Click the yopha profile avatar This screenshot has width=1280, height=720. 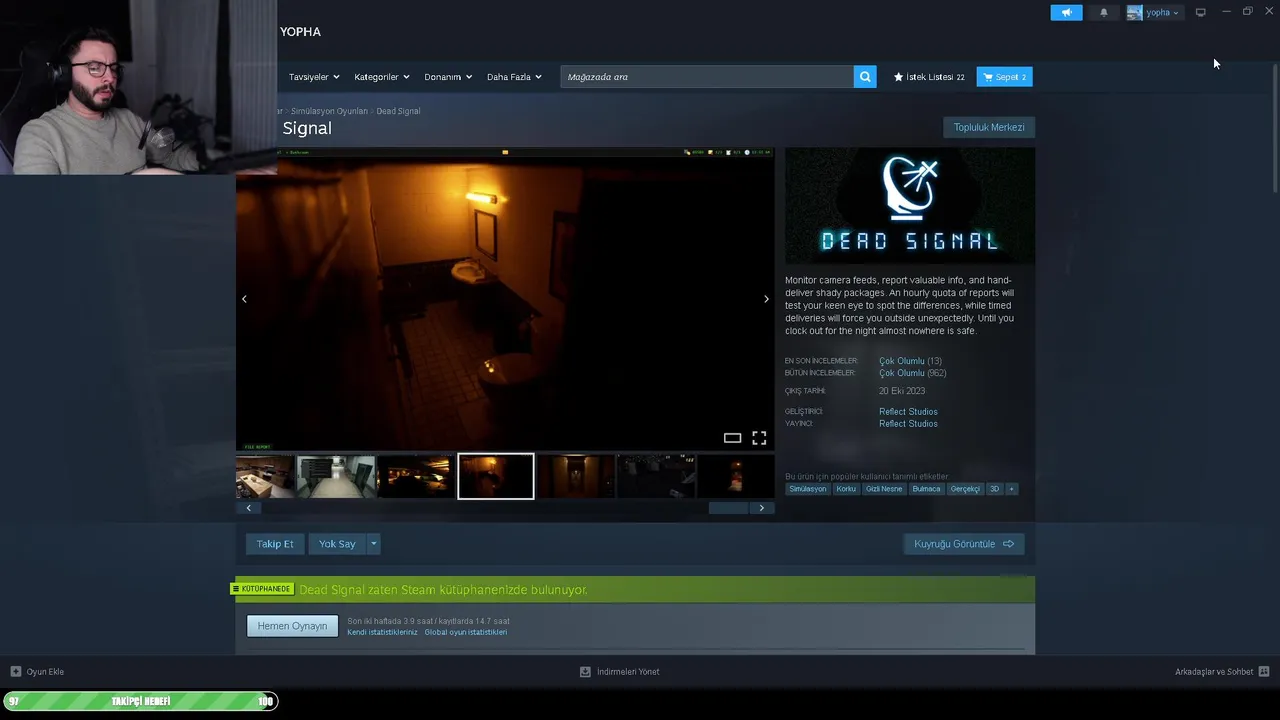click(1135, 13)
